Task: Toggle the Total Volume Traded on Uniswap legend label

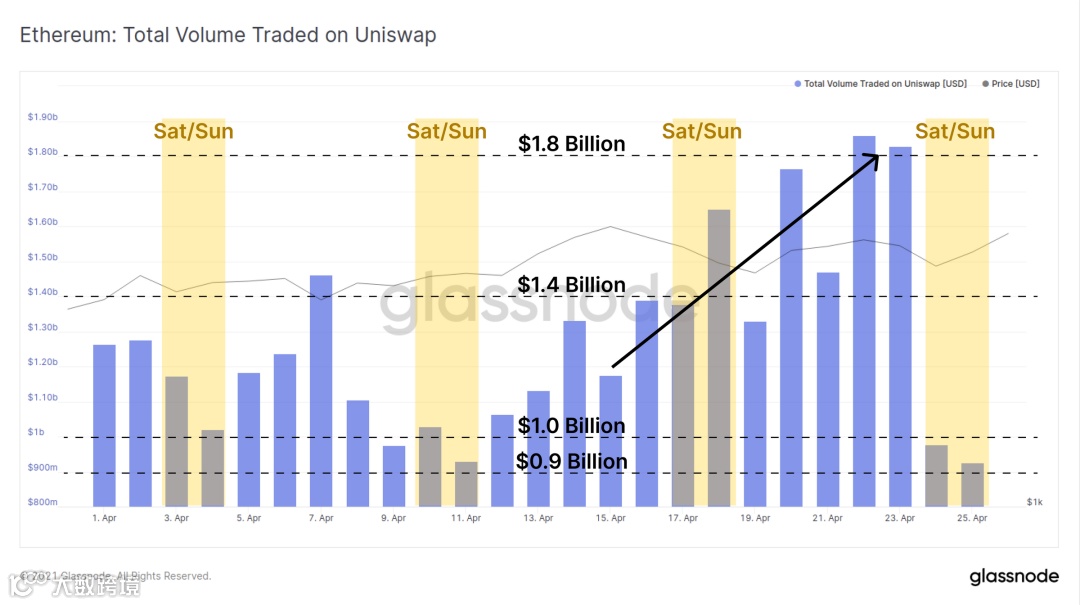Action: coord(885,84)
